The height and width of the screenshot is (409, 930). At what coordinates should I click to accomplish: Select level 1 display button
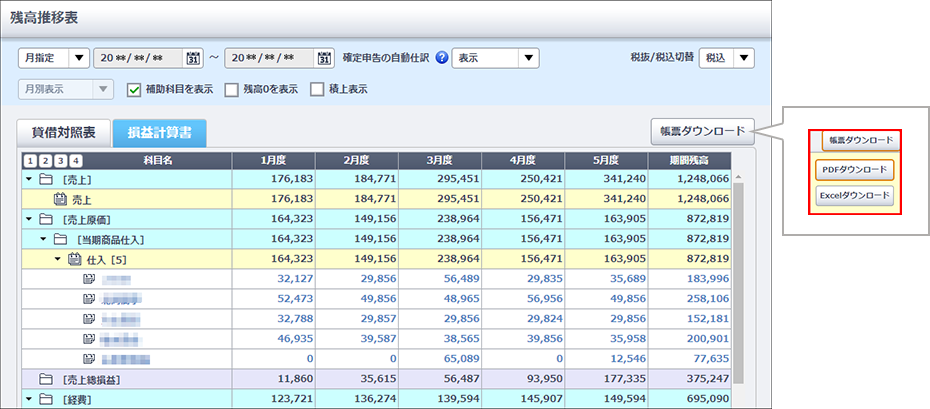28,161
